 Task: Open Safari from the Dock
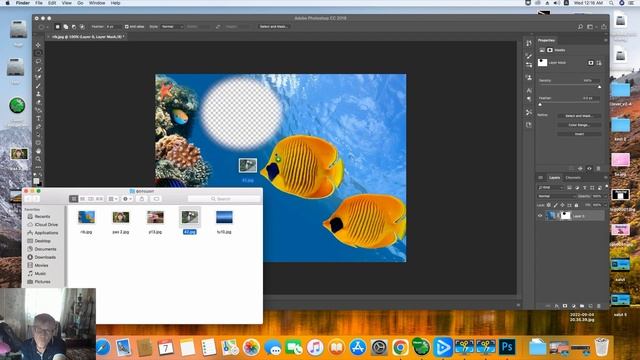[x=102, y=347]
